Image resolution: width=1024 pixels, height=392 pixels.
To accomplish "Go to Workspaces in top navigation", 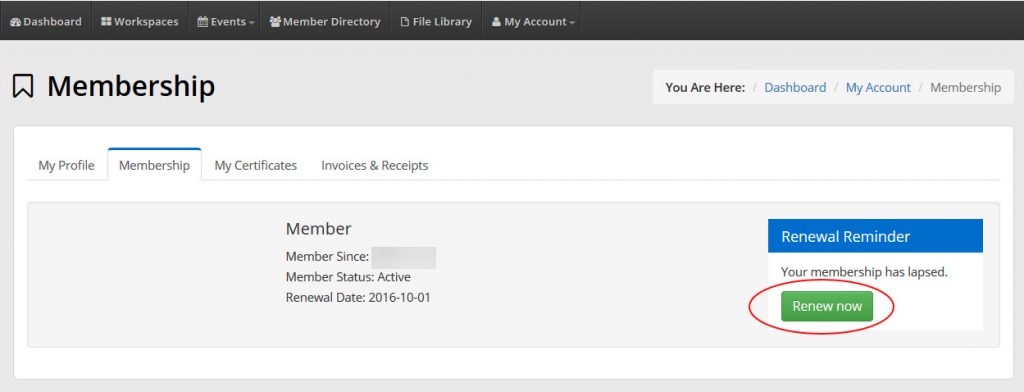I will click(x=140, y=22).
